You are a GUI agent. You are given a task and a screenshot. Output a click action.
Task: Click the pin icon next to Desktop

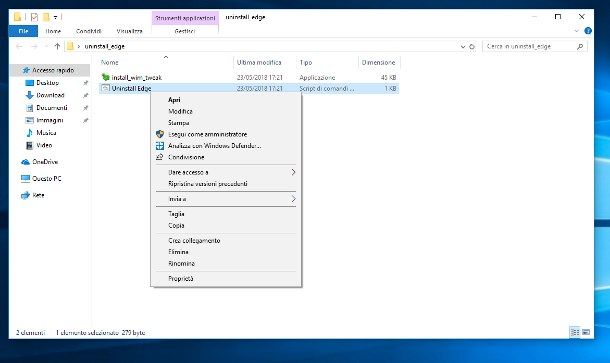[x=86, y=83]
